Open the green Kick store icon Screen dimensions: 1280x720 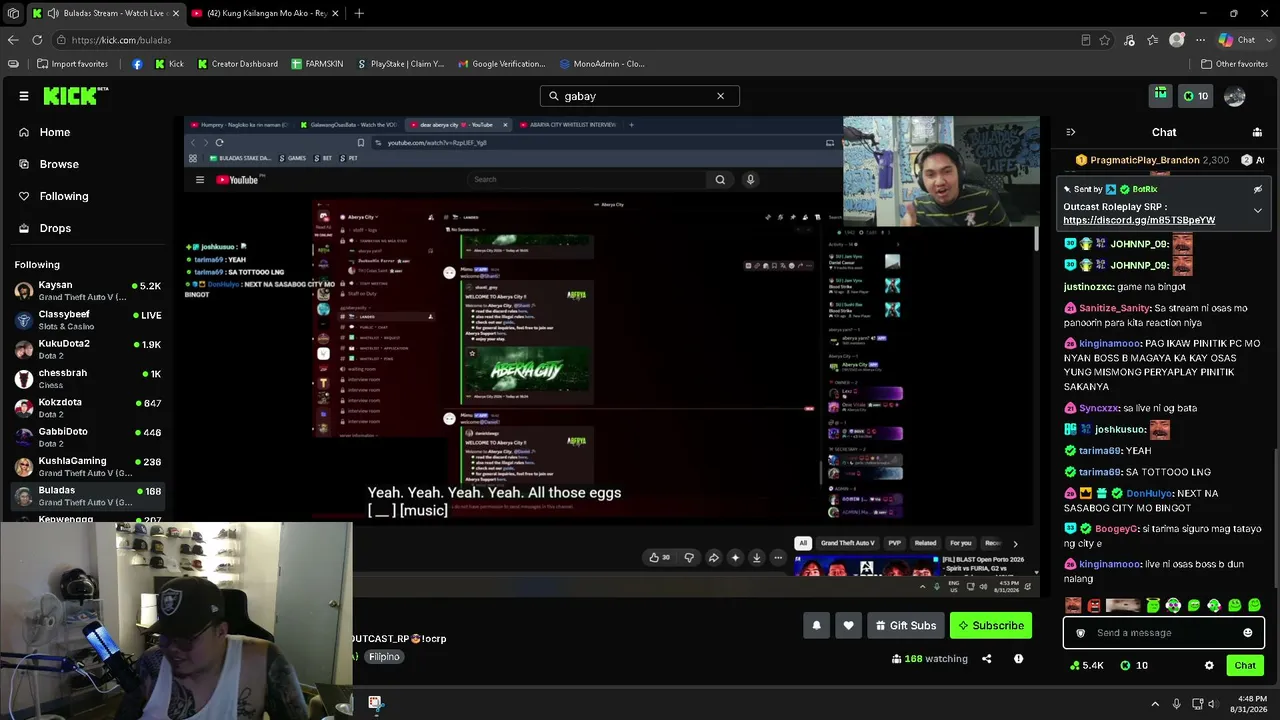click(1160, 95)
